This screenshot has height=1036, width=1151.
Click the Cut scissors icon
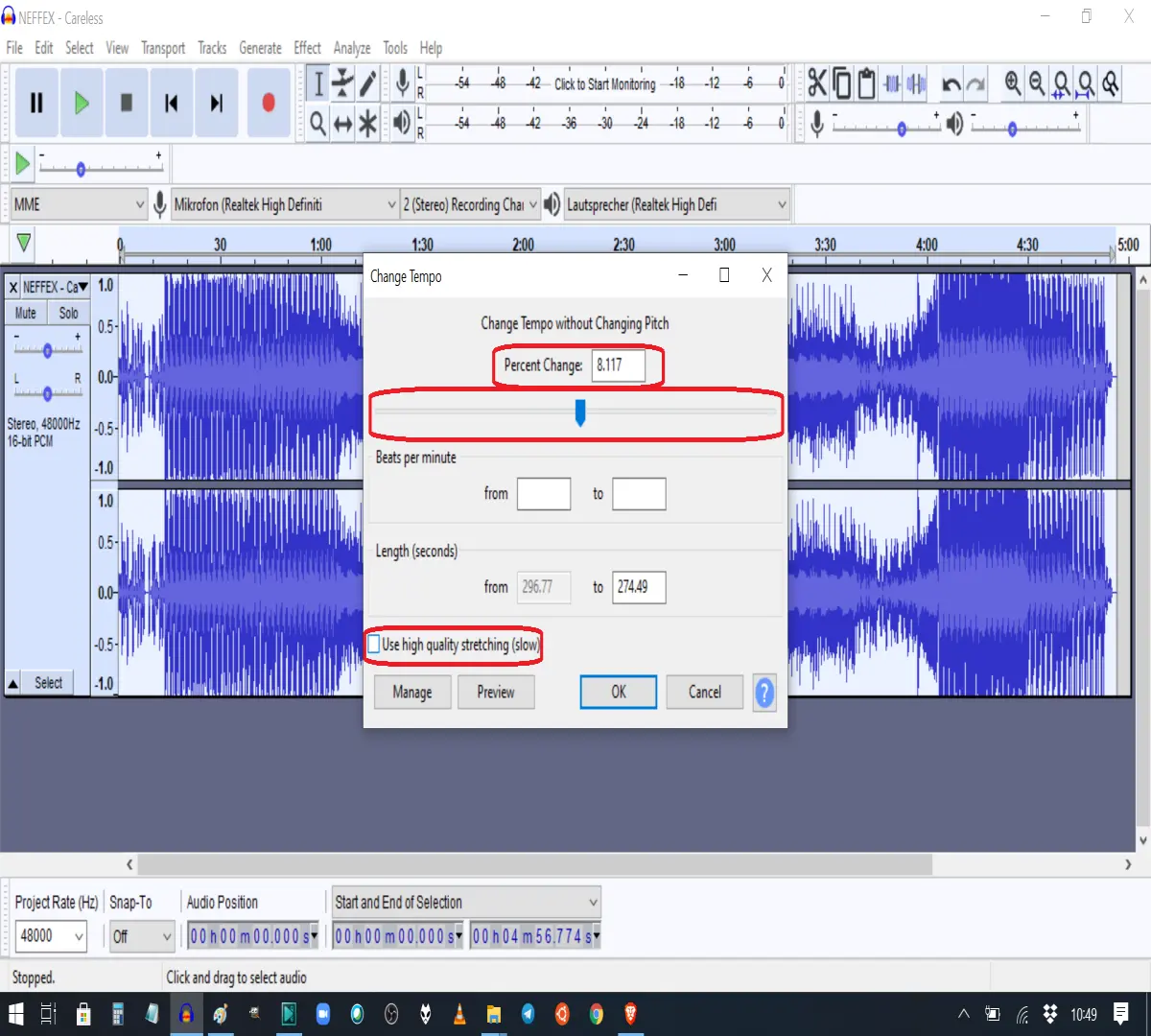[817, 83]
